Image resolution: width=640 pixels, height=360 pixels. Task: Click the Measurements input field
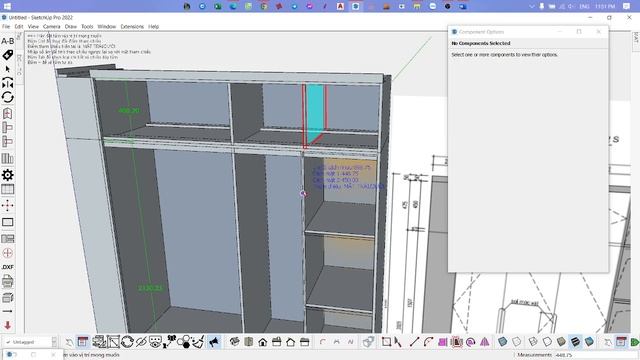(595, 355)
